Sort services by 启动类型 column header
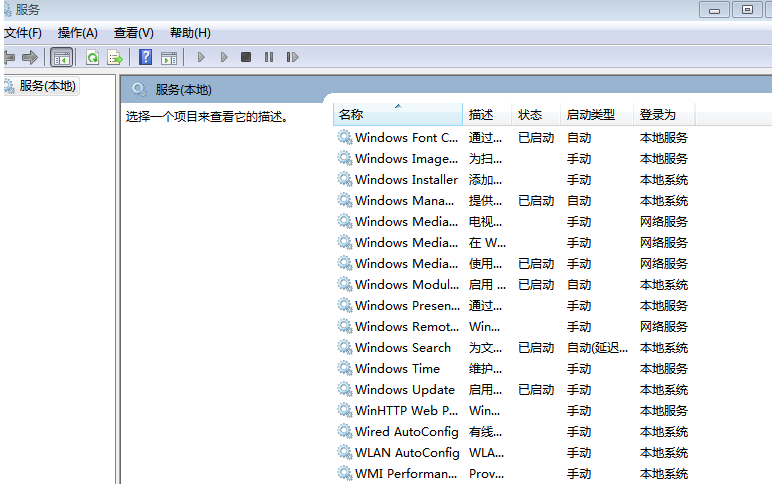Viewport: 772px width, 484px height. click(x=590, y=115)
